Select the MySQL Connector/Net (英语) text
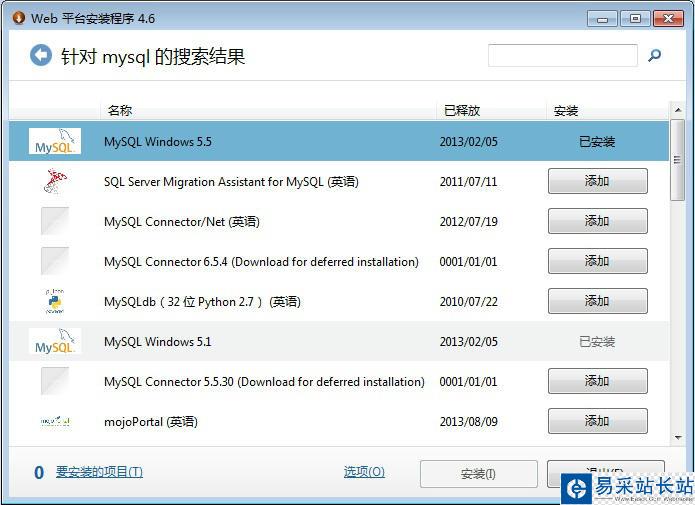 [182, 222]
